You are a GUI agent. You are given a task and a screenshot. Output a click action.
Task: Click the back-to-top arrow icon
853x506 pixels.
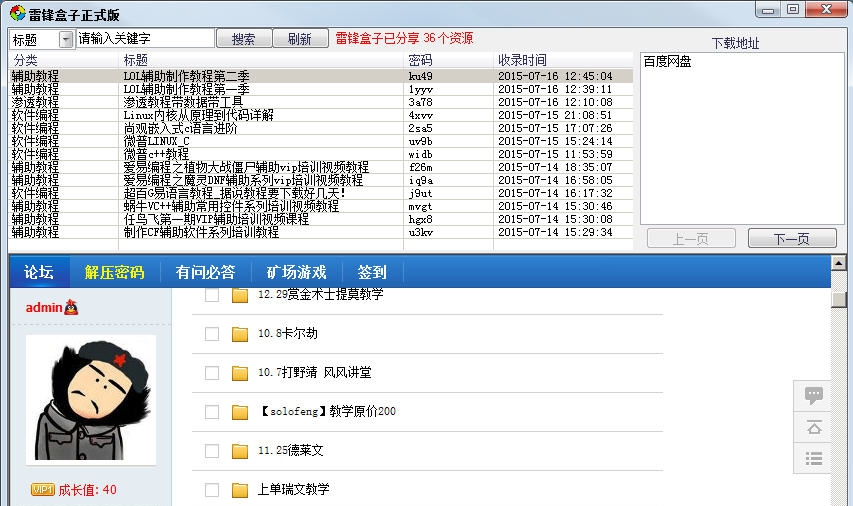click(x=814, y=428)
